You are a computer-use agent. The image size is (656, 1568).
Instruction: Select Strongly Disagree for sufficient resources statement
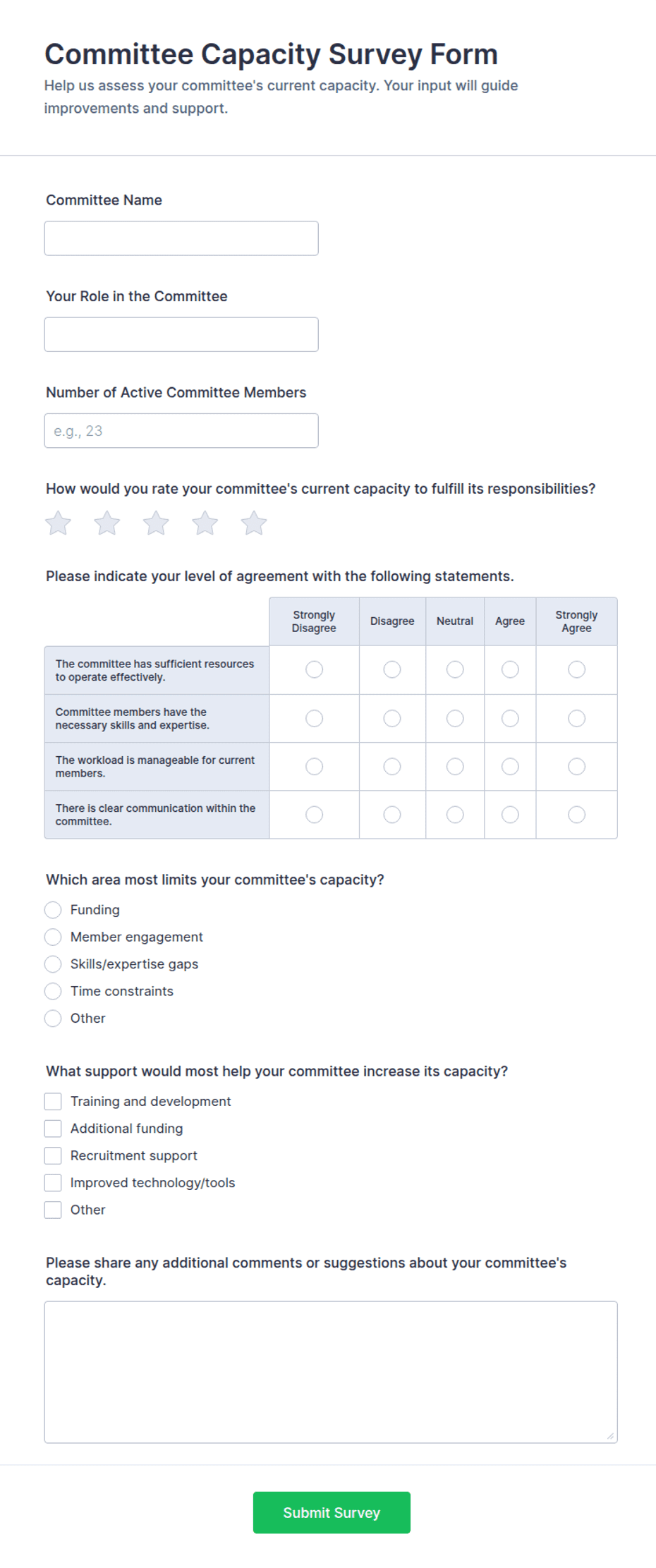pyautogui.click(x=314, y=669)
